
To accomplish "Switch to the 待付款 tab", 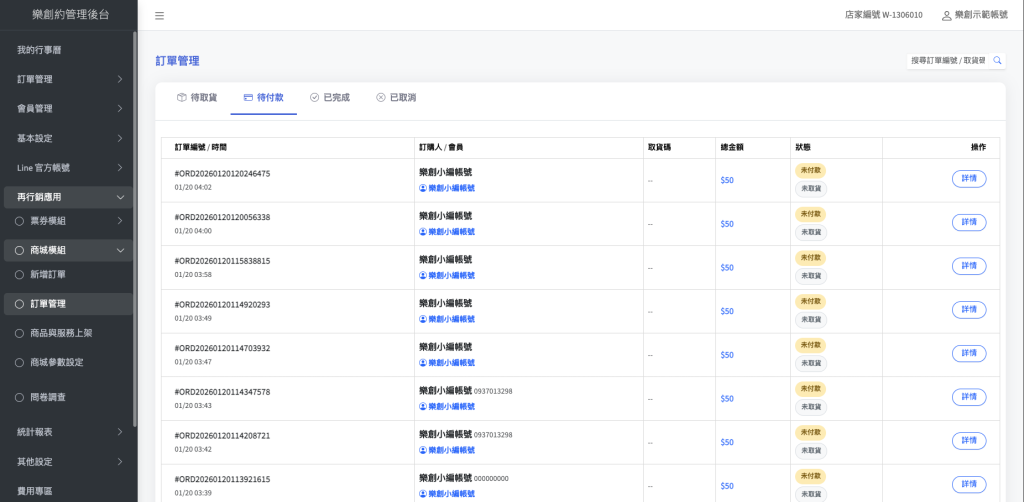I will [263, 98].
